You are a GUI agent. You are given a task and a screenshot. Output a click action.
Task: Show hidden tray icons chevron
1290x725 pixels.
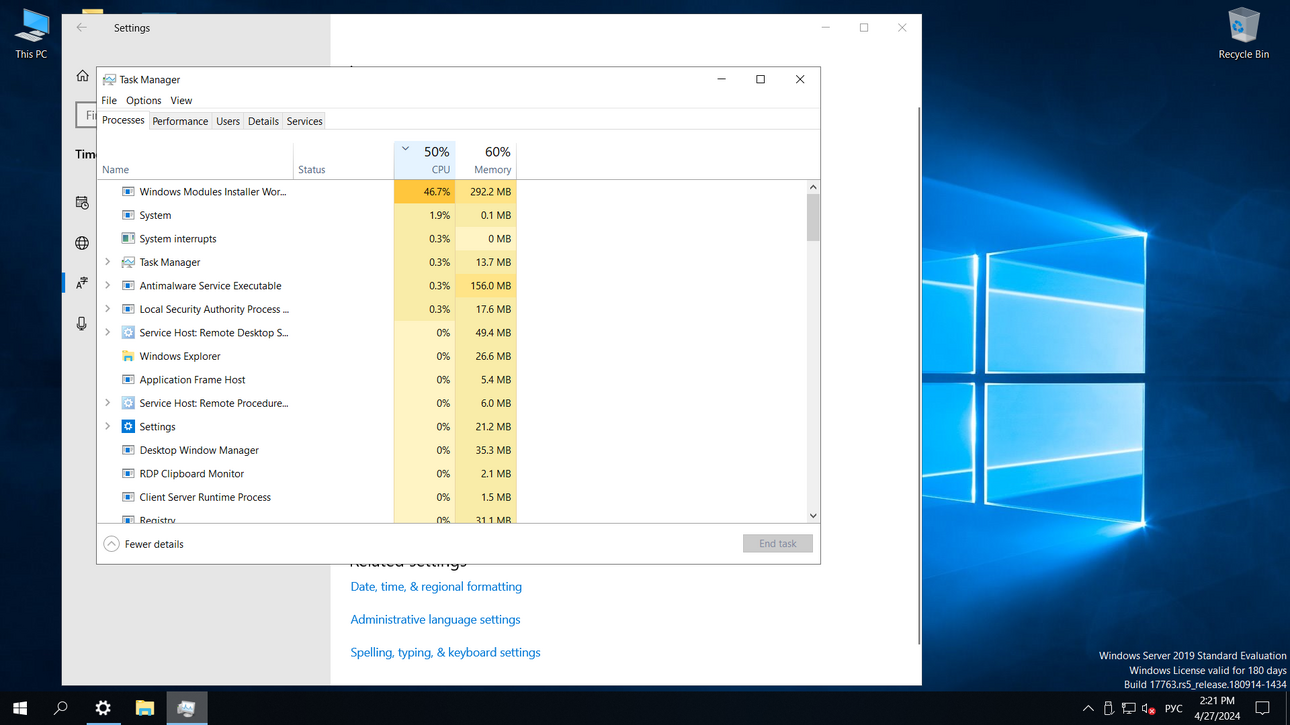coord(1088,708)
